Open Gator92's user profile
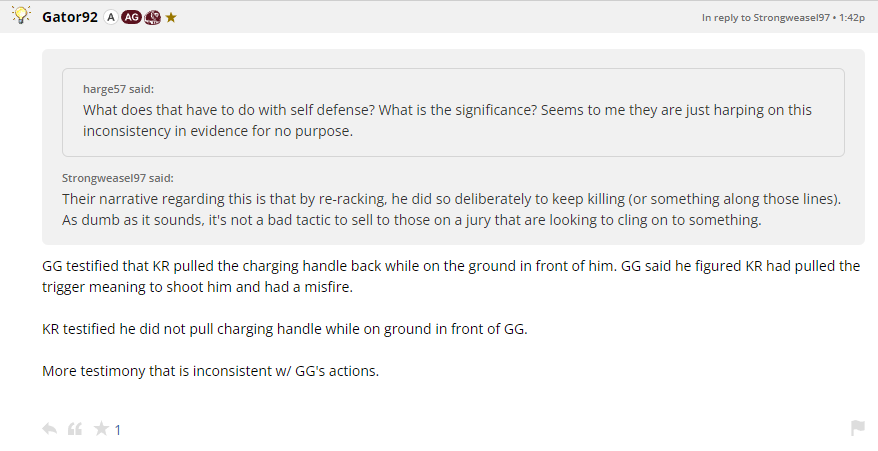The image size is (878, 451). (x=70, y=18)
